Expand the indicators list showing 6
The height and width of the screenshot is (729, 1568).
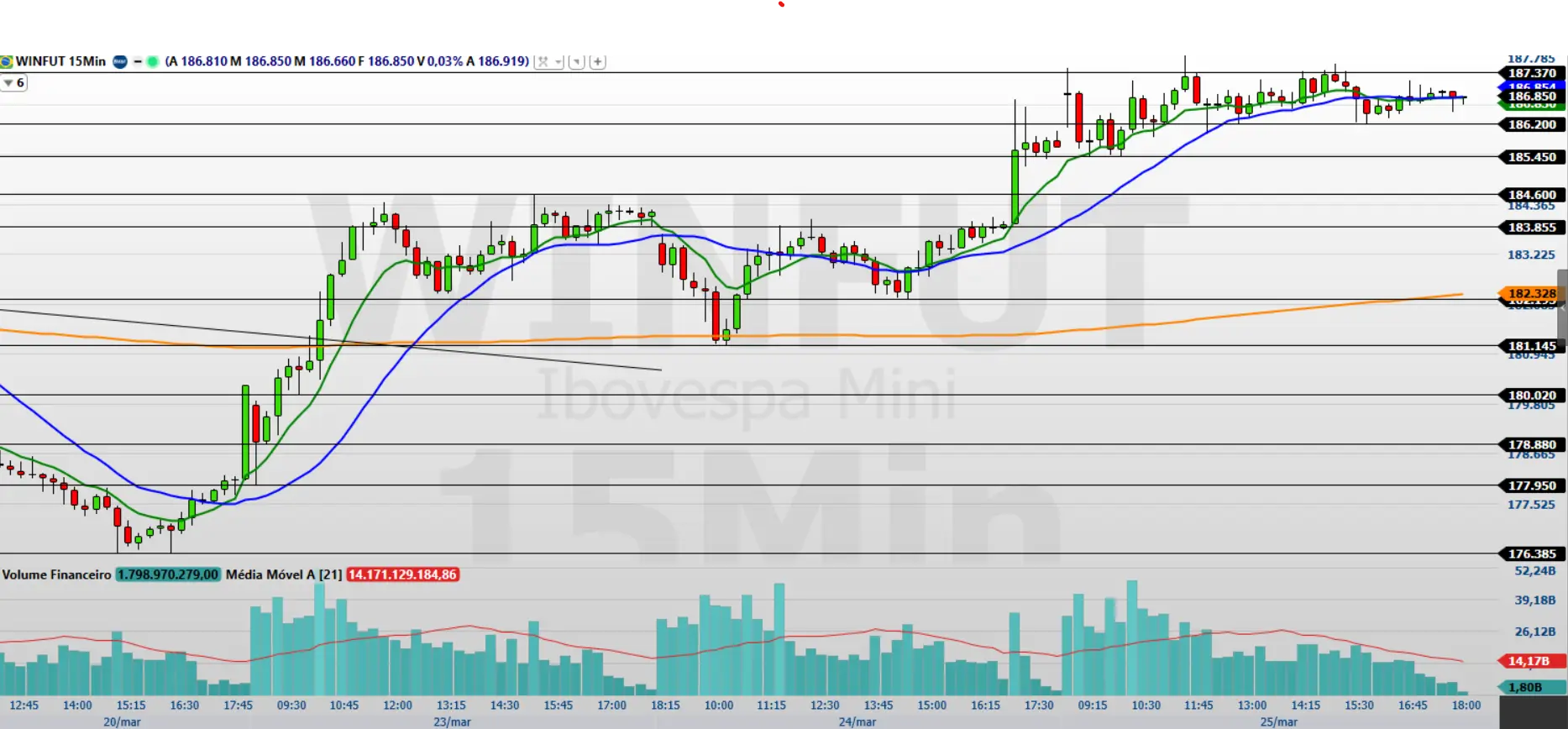[13, 82]
